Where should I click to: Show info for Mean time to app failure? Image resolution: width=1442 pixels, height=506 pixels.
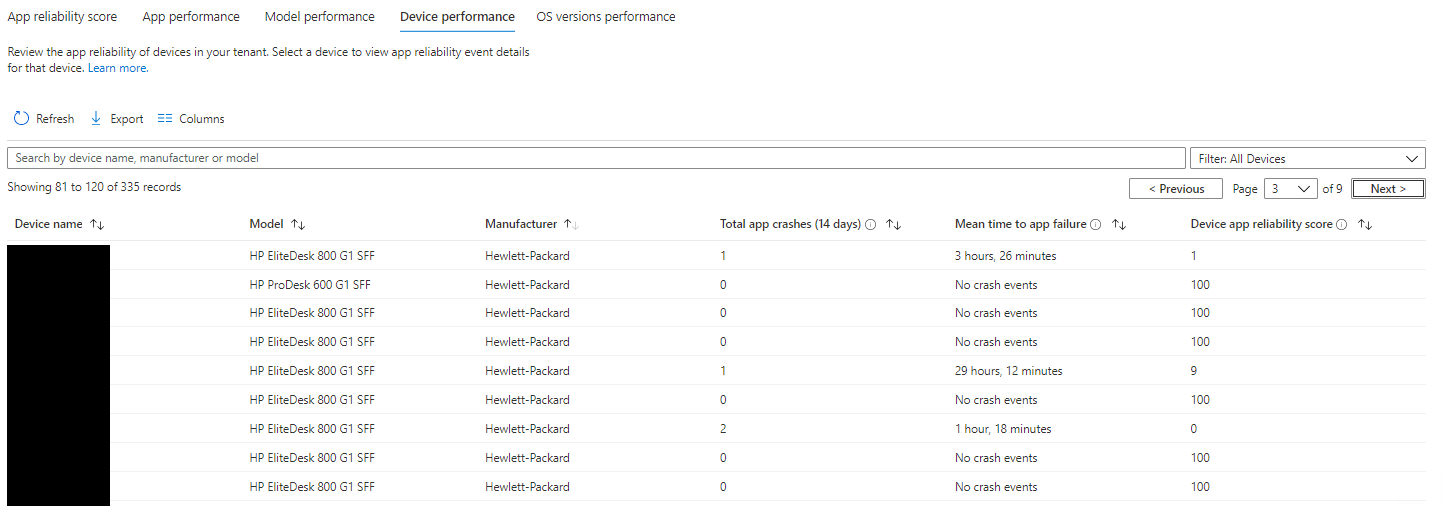(x=1096, y=225)
